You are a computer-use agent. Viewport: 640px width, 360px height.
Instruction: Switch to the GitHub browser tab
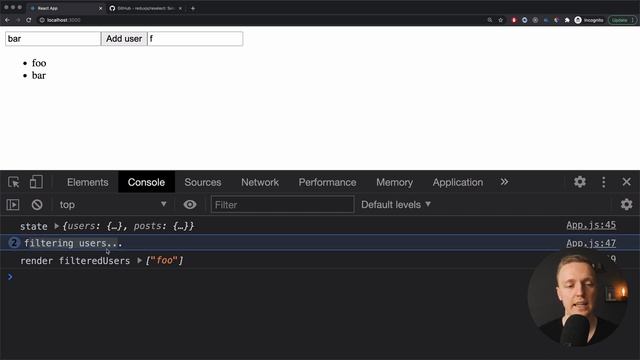point(146,8)
